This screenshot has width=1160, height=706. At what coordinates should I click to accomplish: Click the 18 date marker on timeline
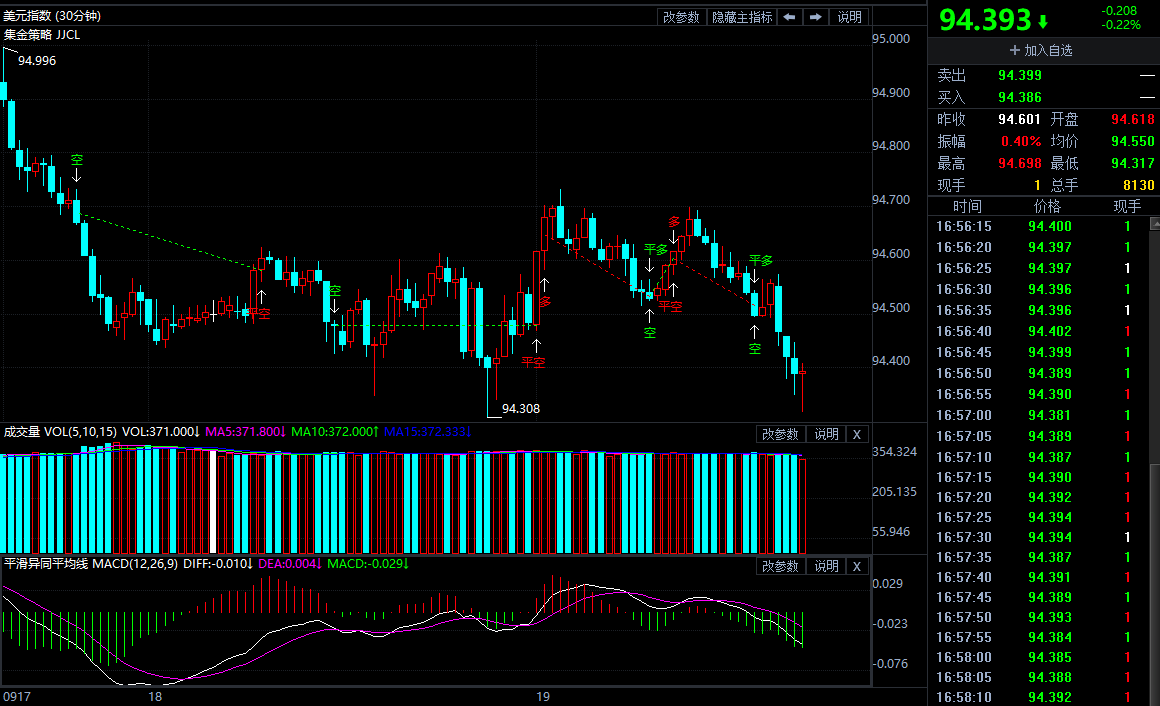click(155, 696)
